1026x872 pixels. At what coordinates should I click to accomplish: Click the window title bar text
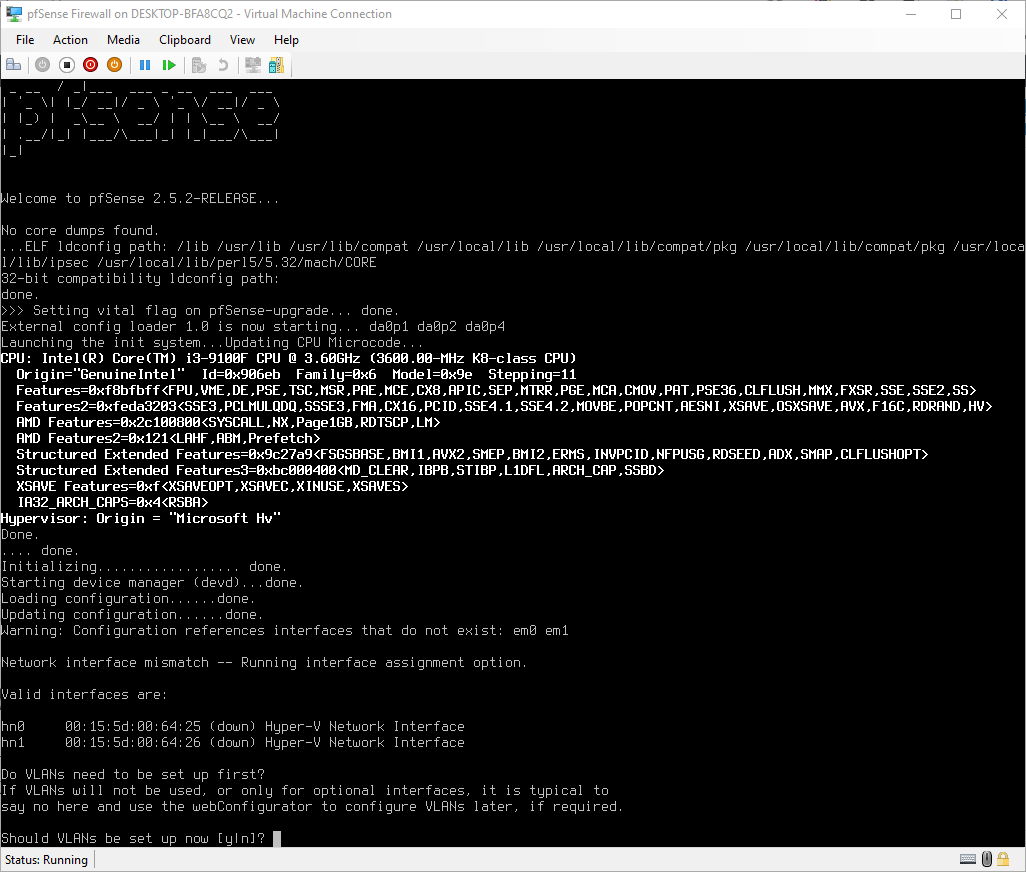point(209,14)
